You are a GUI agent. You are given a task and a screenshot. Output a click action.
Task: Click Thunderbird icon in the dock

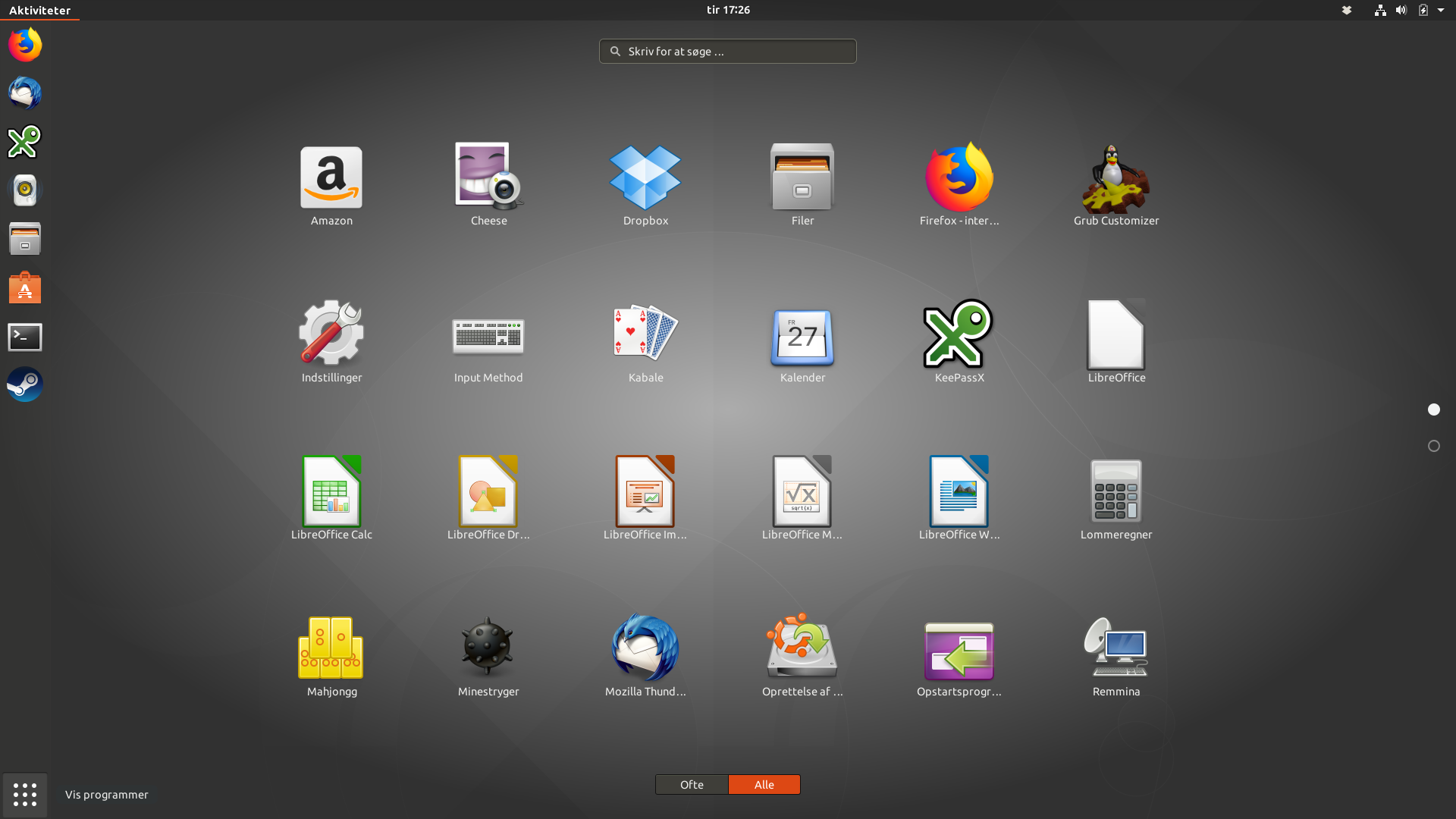tap(25, 93)
